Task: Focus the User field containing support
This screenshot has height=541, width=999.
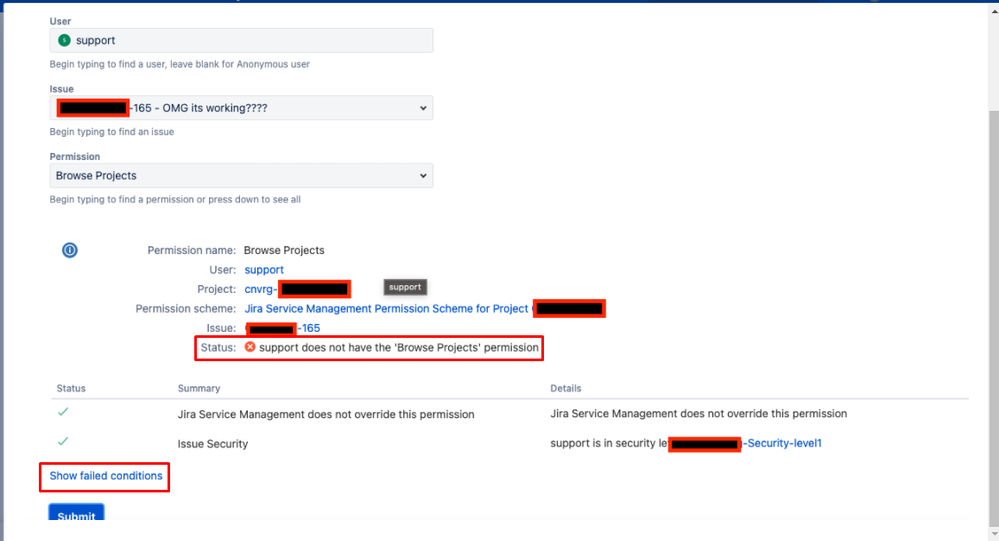Action: click(241, 40)
